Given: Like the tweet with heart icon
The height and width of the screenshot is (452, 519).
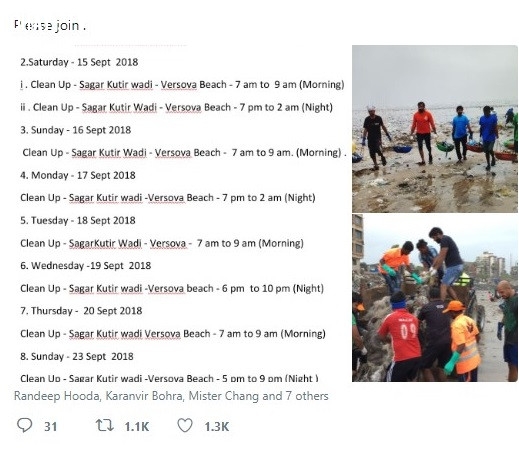Looking at the screenshot, I should click(185, 426).
